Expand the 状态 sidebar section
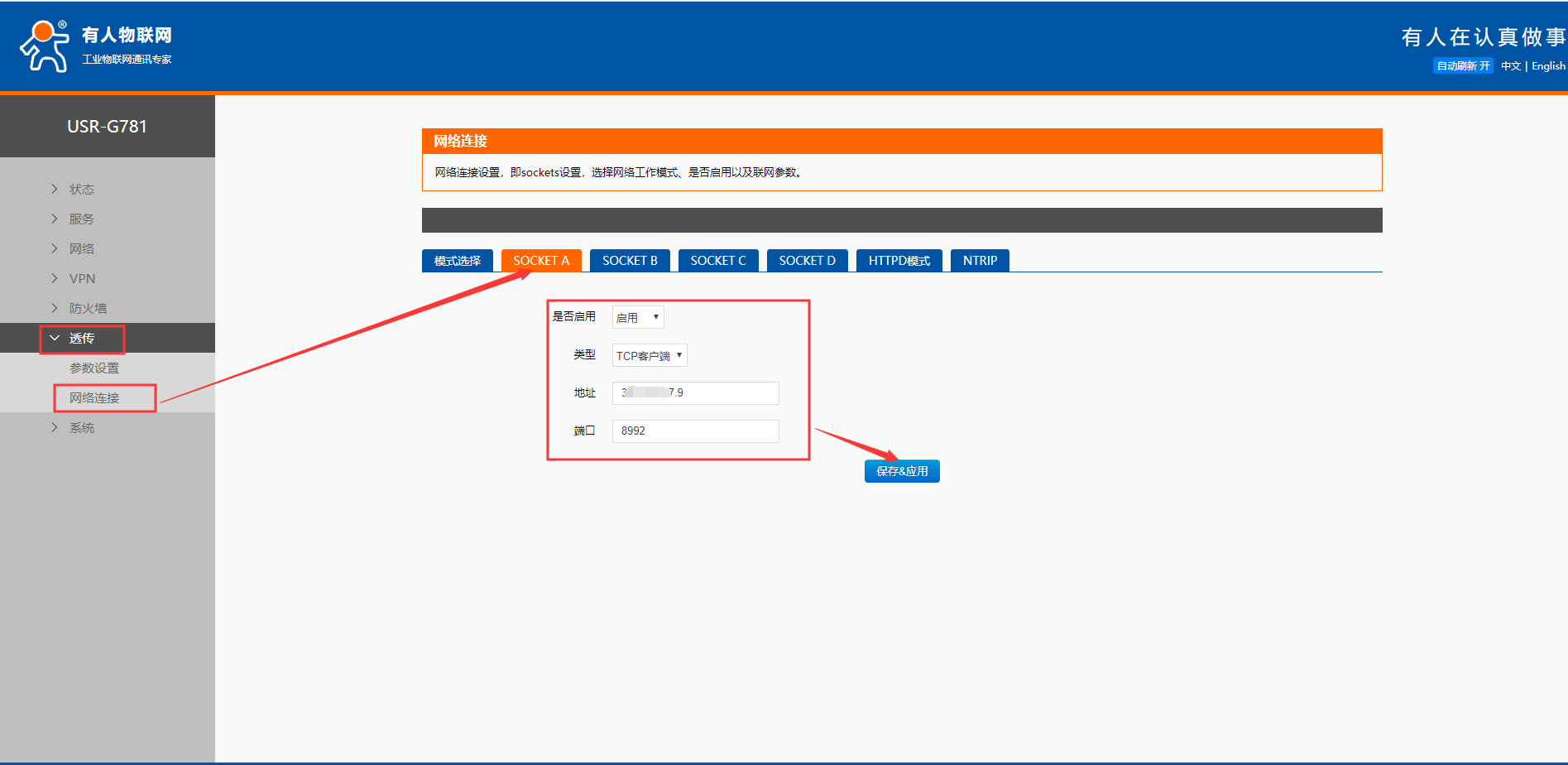This screenshot has height=765, width=1568. (81, 190)
